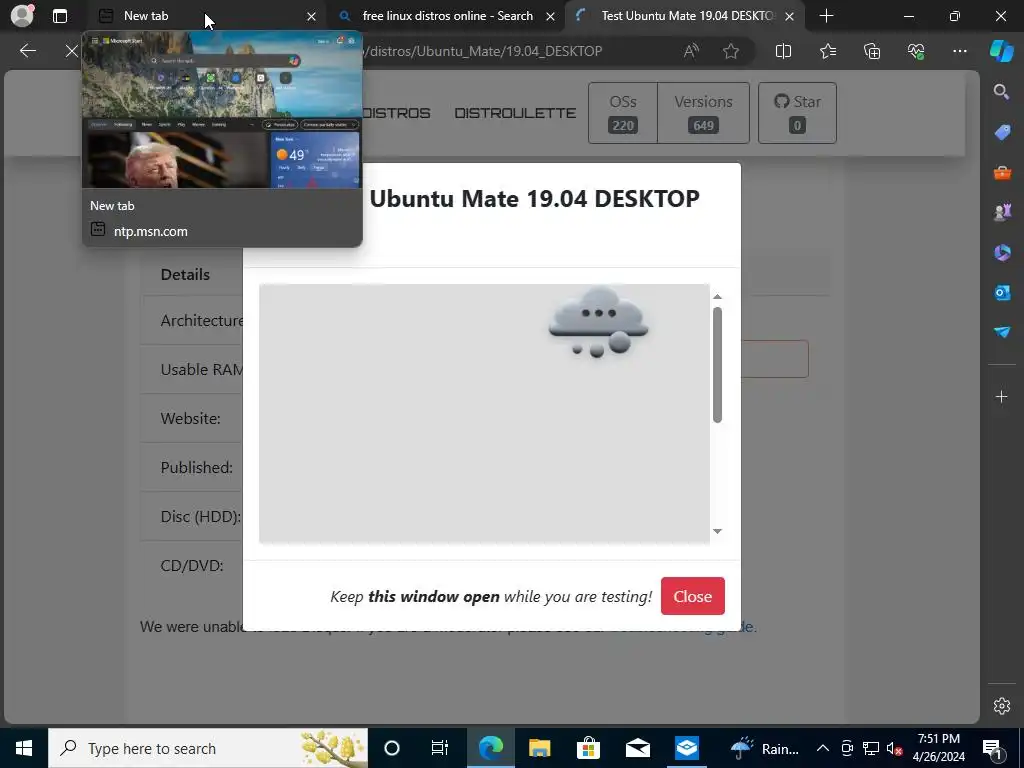The width and height of the screenshot is (1024, 768).
Task: Open Collections panel
Action: click(x=872, y=51)
